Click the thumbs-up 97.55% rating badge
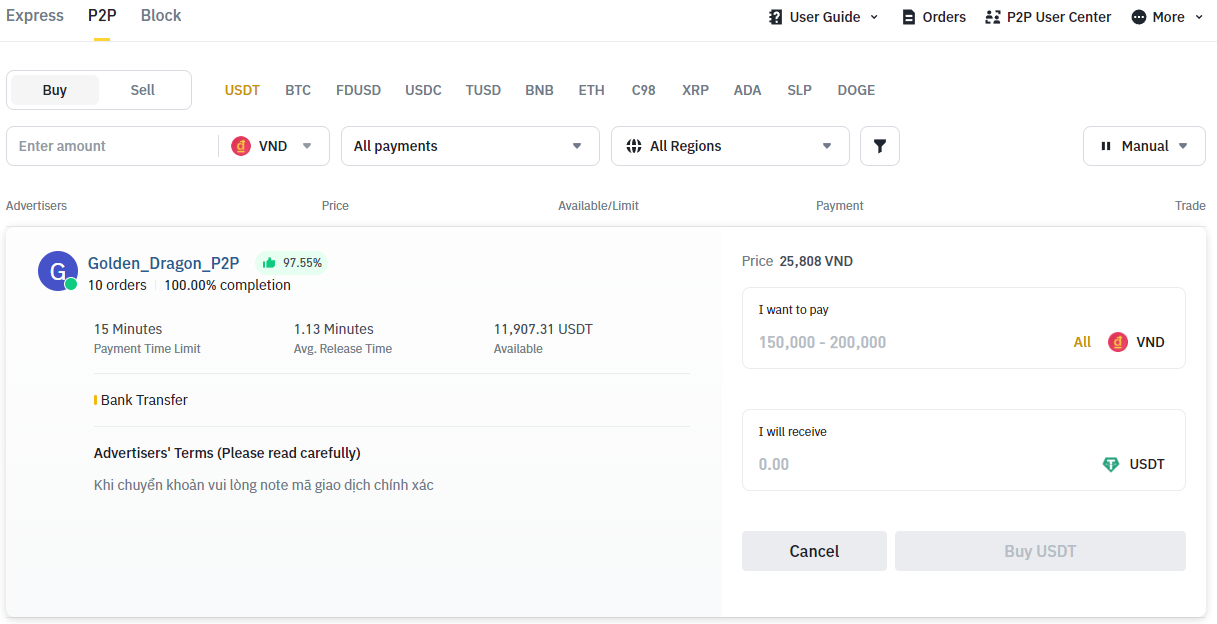Image resolution: width=1217 pixels, height=624 pixels. tap(292, 263)
